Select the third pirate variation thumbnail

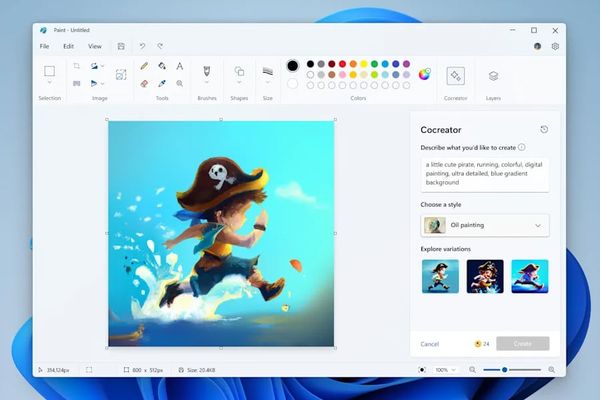tap(530, 276)
